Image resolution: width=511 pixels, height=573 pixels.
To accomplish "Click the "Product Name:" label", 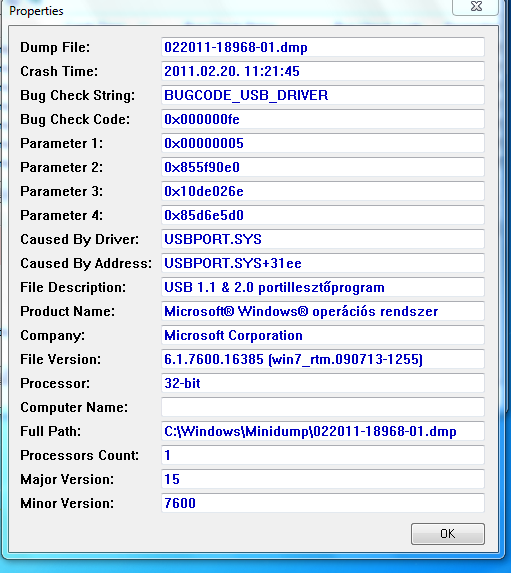I will click(67, 311).
